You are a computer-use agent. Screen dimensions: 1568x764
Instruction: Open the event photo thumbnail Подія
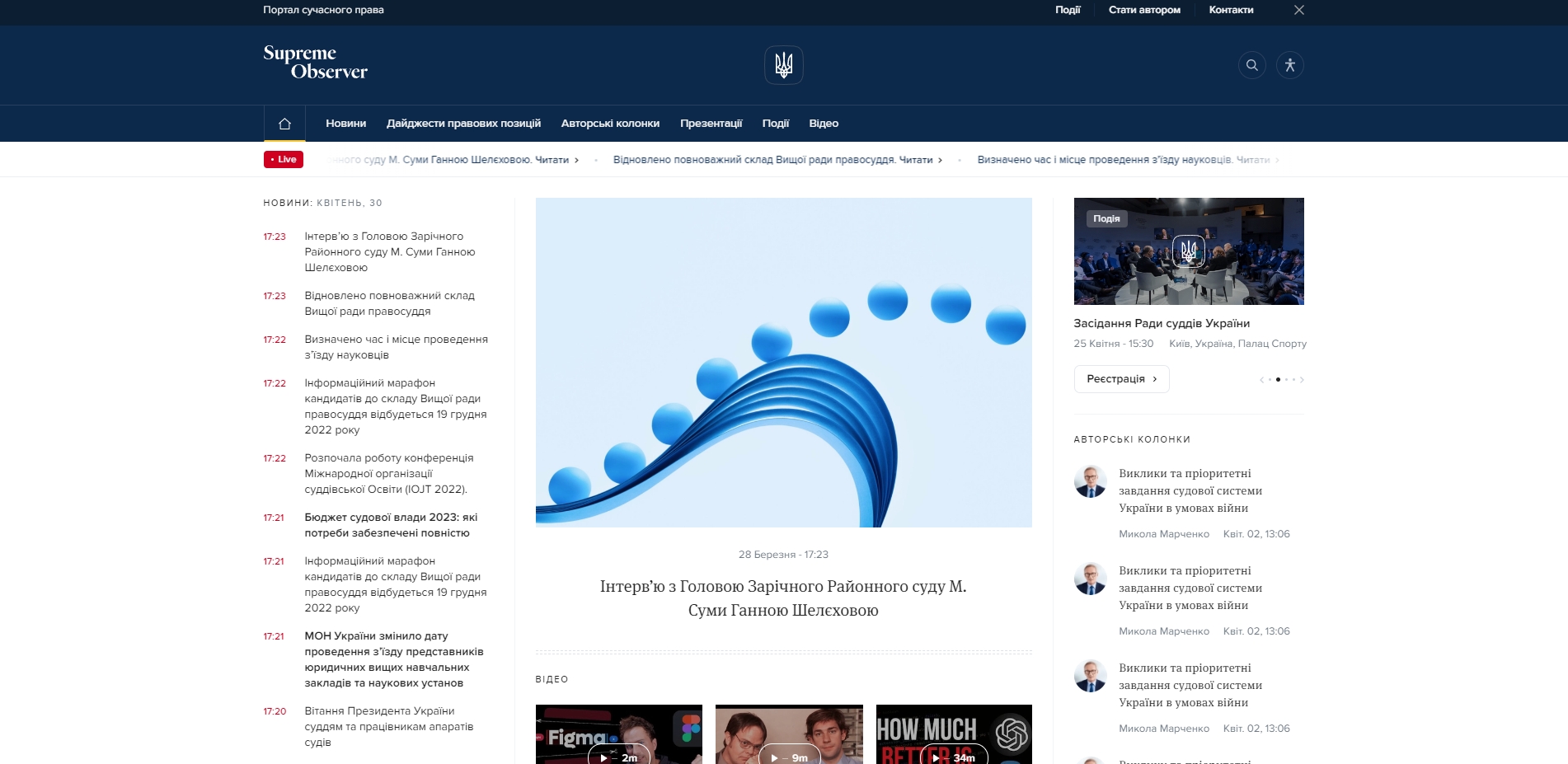pyautogui.click(x=1189, y=251)
